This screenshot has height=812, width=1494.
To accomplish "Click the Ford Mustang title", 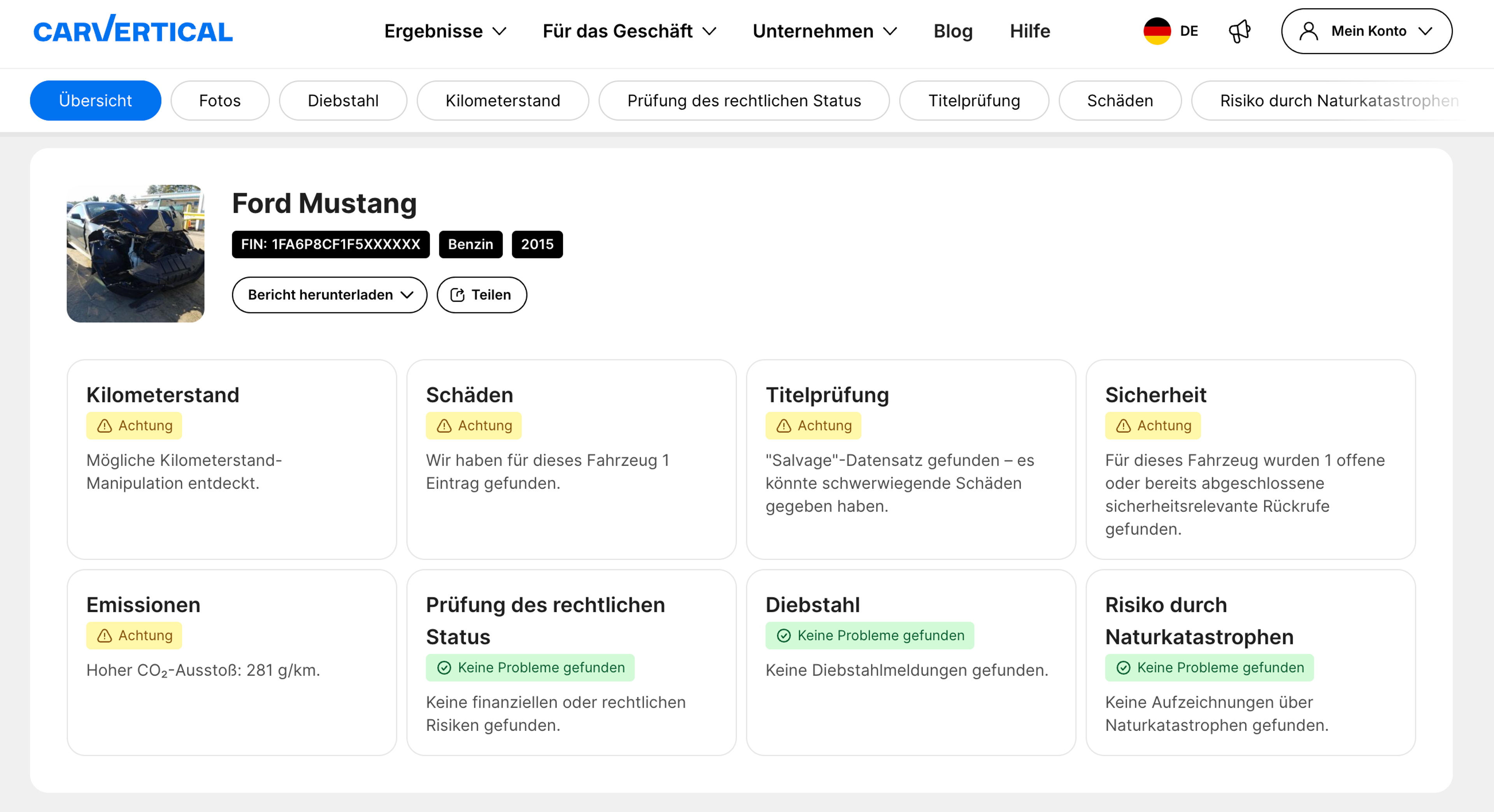I will coord(324,203).
